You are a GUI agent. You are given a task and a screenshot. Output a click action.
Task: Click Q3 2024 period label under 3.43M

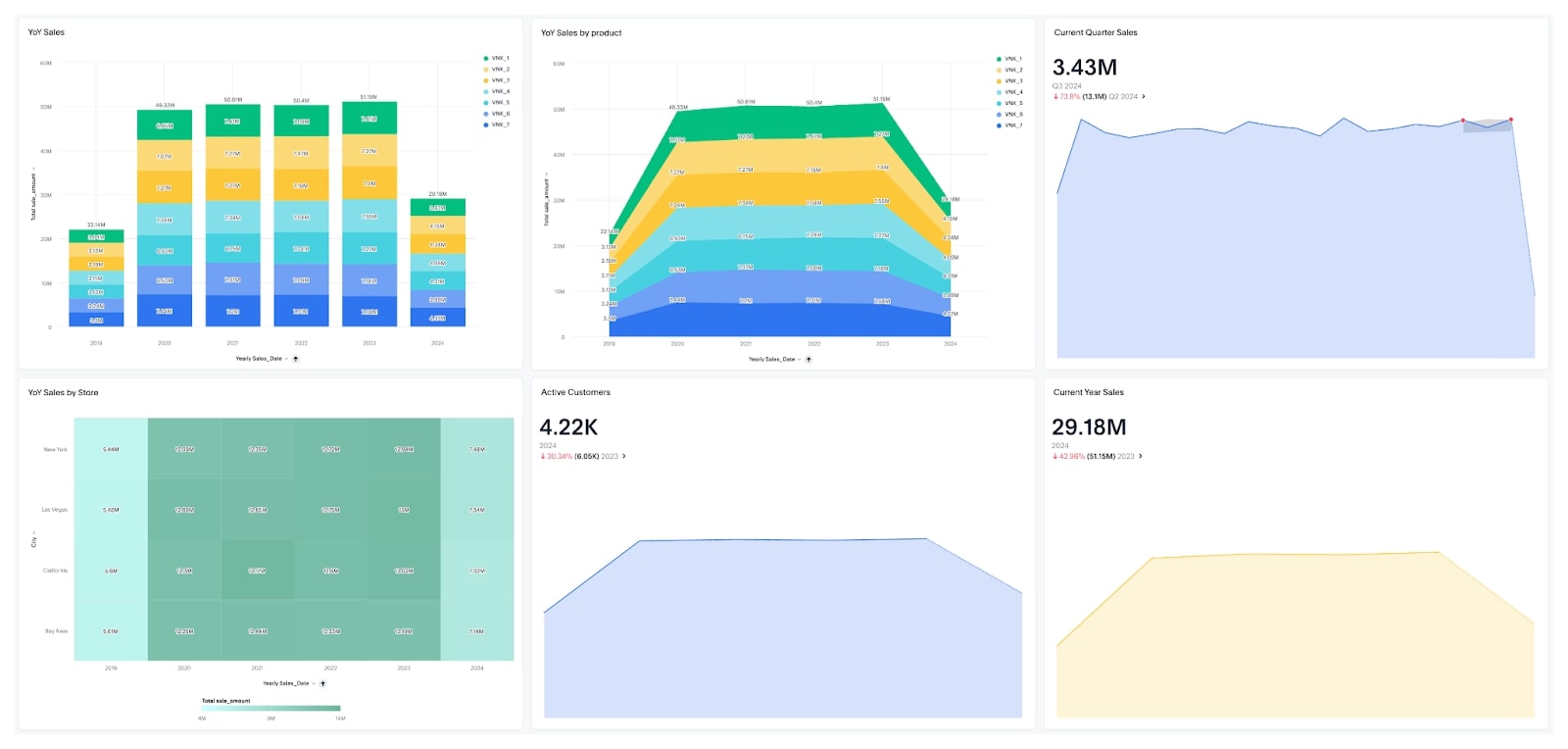(x=1067, y=86)
